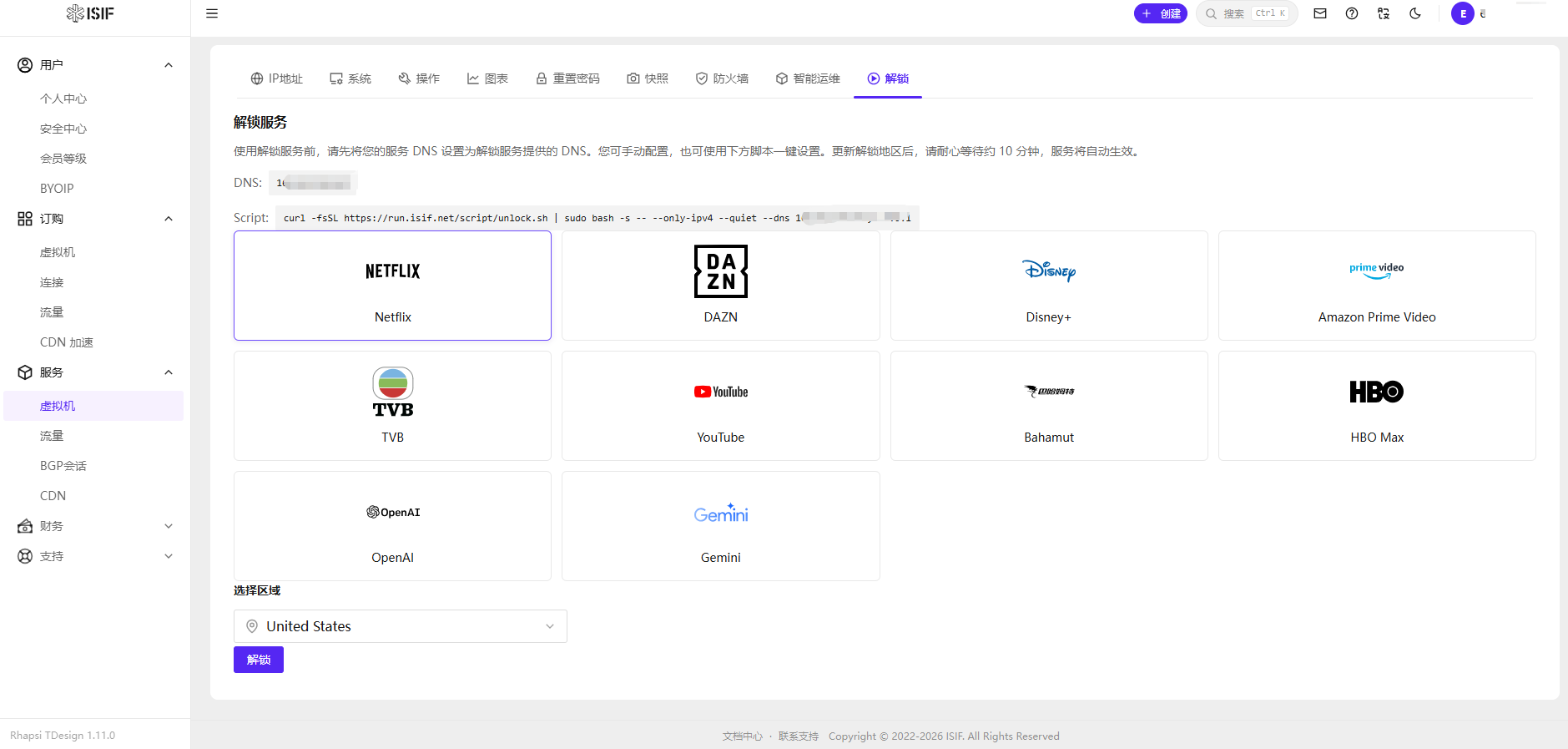This screenshot has height=749, width=1568.
Task: Click the 订购 grid icon
Action: click(x=25, y=219)
